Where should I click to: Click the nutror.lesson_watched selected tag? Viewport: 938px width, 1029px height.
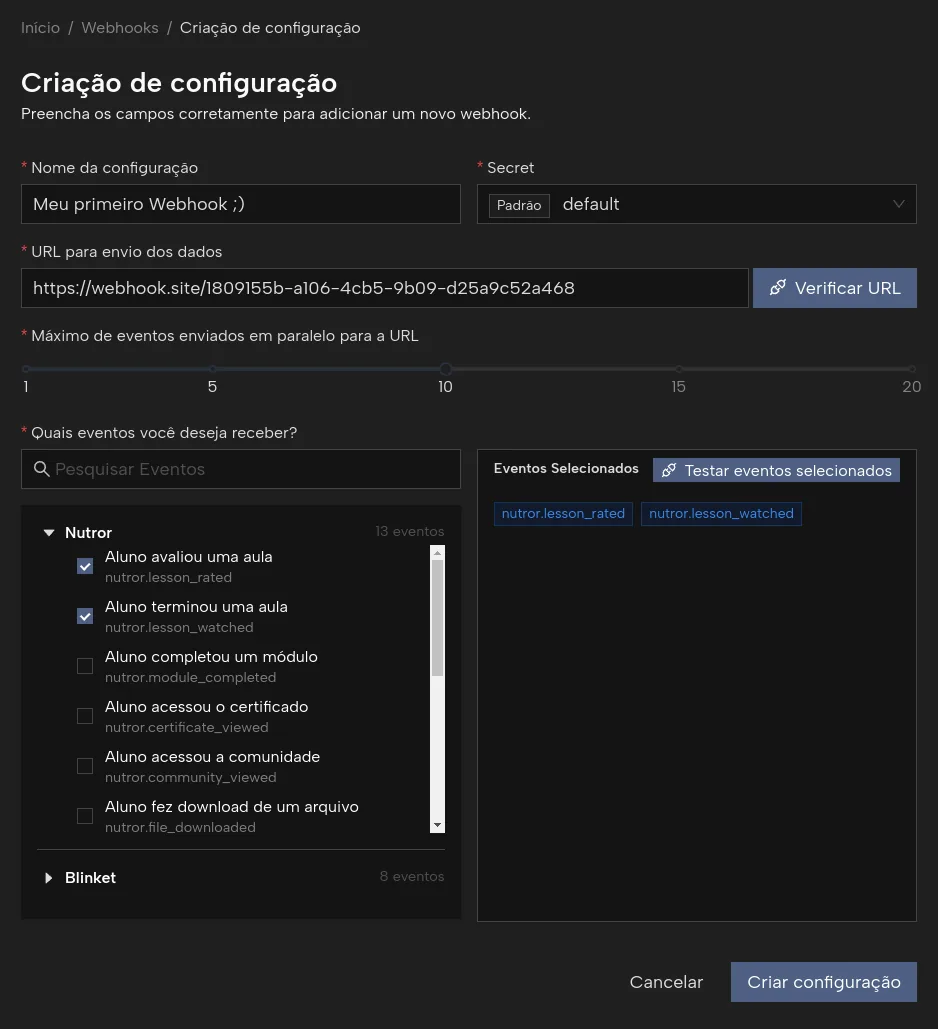pyautogui.click(x=721, y=513)
